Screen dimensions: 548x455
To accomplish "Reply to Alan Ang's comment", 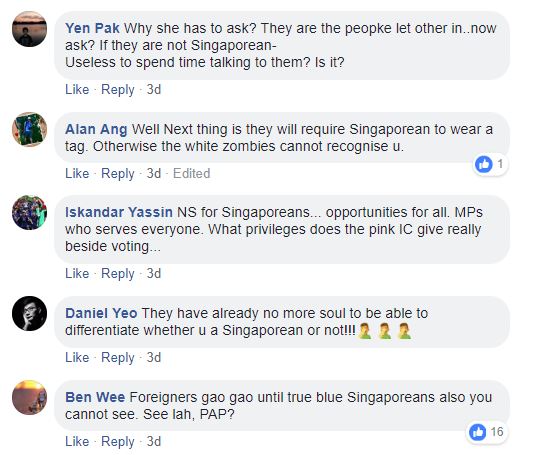I will tap(117, 173).
